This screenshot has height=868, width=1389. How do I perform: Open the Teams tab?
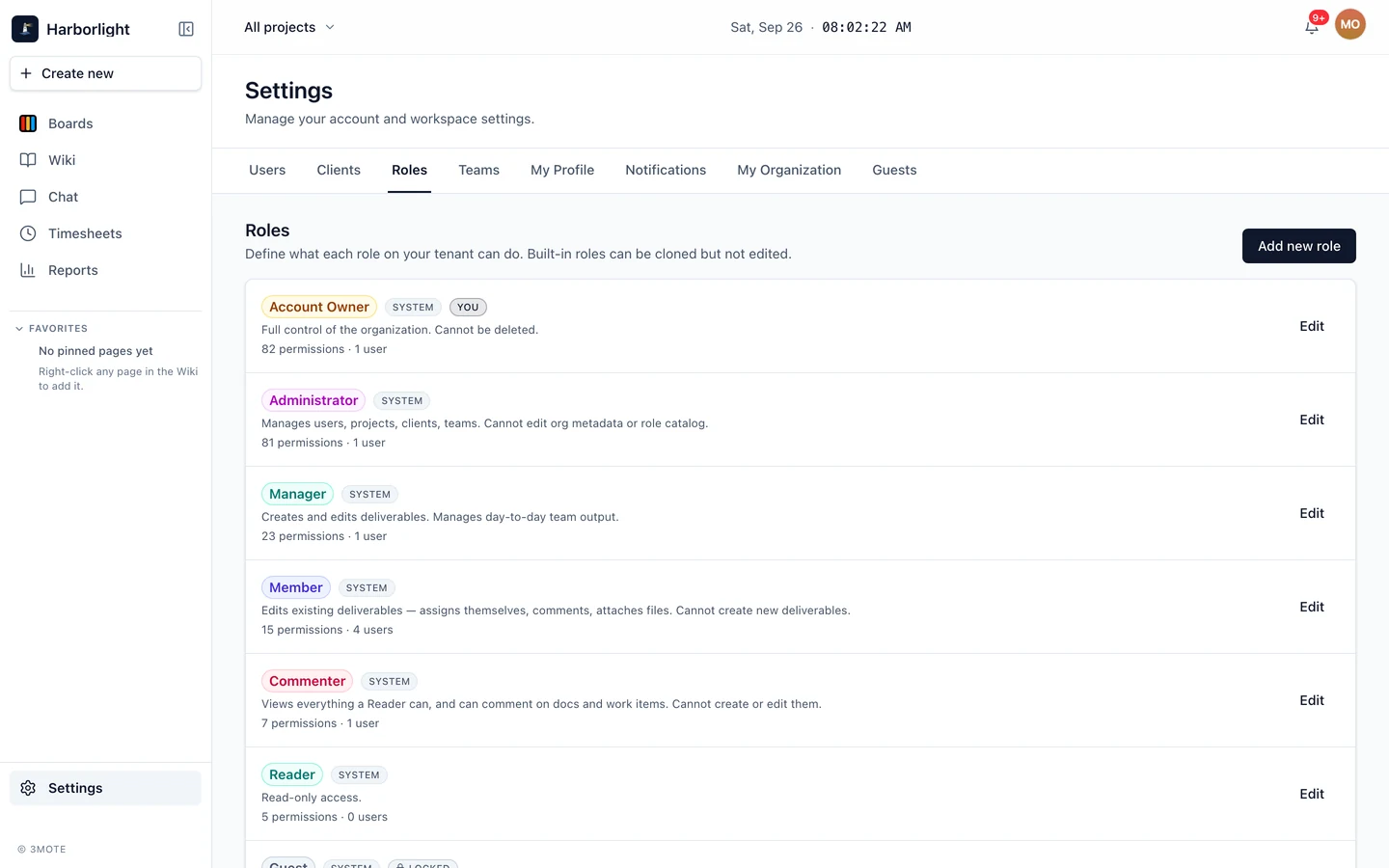click(478, 170)
